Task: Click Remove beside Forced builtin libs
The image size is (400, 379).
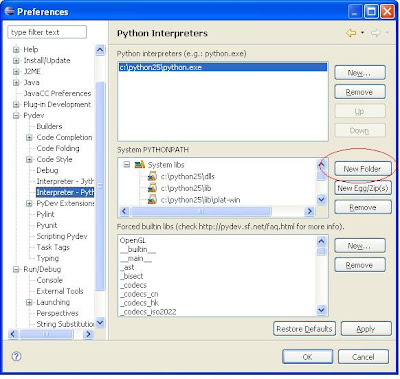Action: 360,265
